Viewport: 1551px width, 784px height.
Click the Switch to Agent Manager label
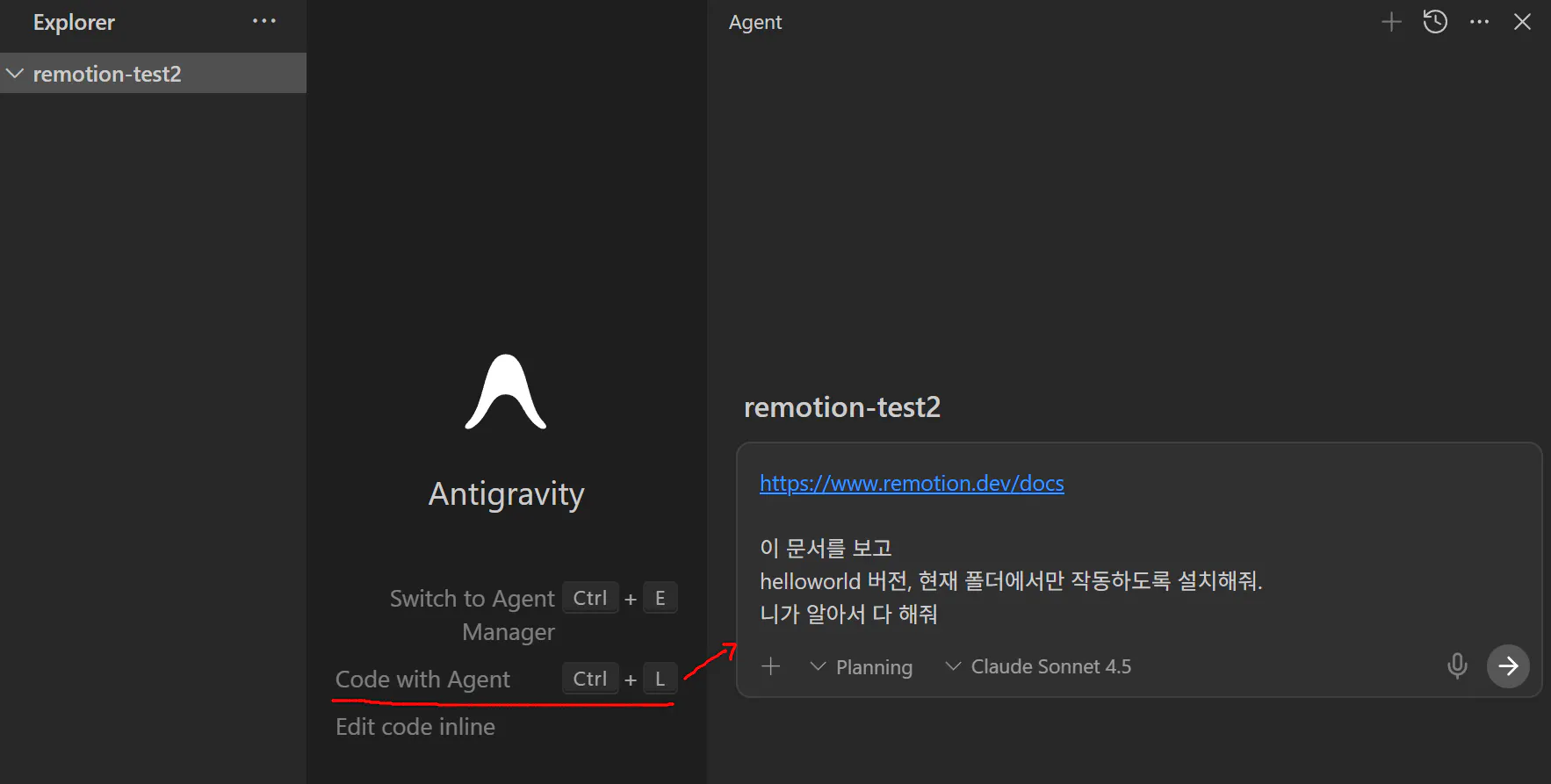click(473, 615)
